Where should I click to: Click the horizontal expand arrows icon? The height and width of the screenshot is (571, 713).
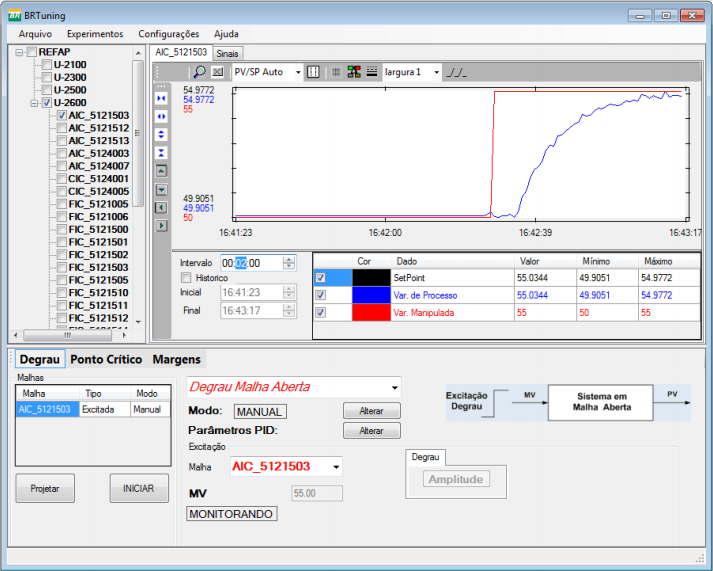click(x=162, y=116)
